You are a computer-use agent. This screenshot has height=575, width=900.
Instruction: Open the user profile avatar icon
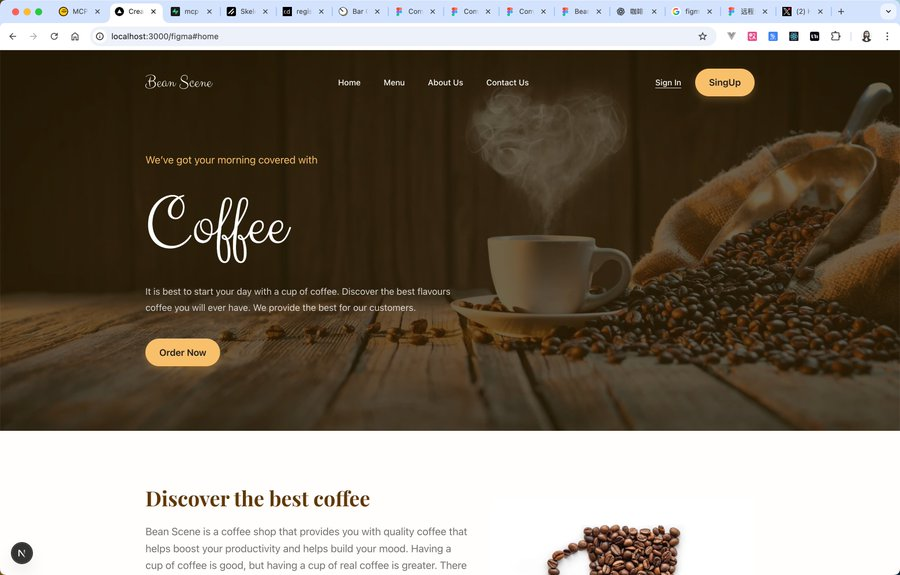pyautogui.click(x=866, y=36)
